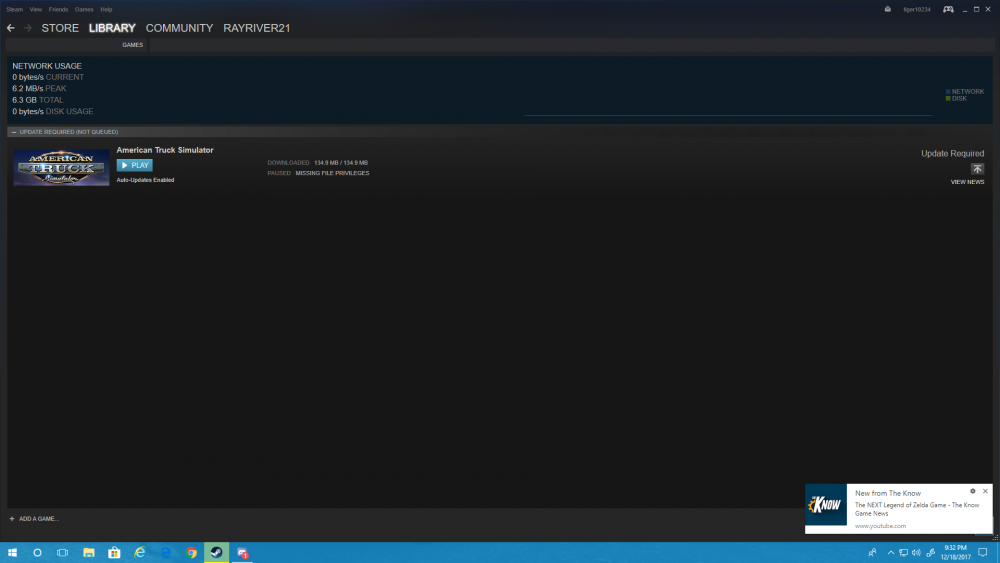Open View News link
1000x563 pixels.
click(x=967, y=182)
